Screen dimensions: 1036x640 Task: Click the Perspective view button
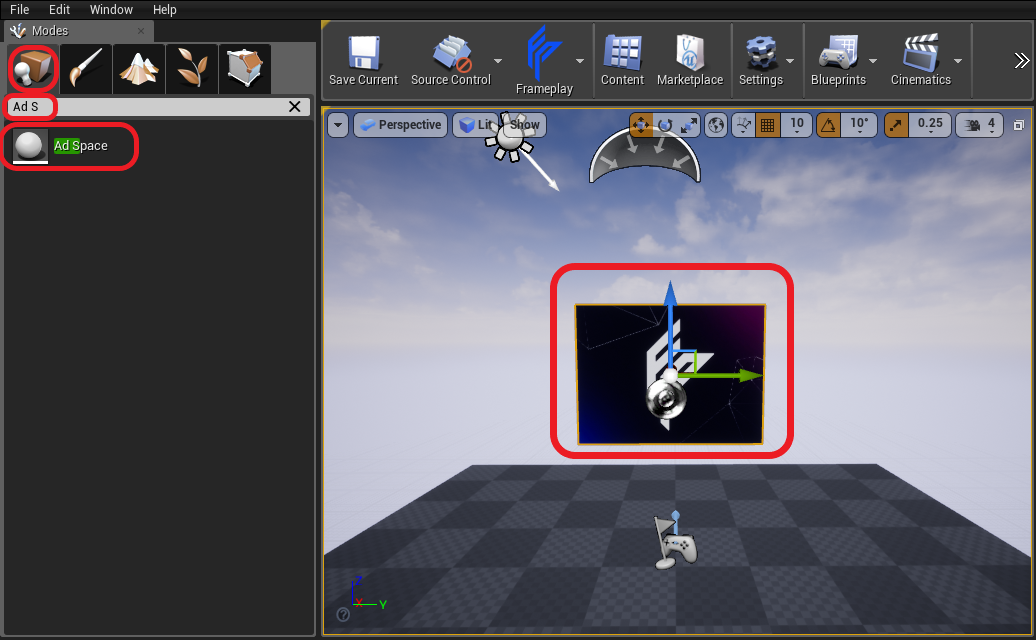(x=401, y=125)
